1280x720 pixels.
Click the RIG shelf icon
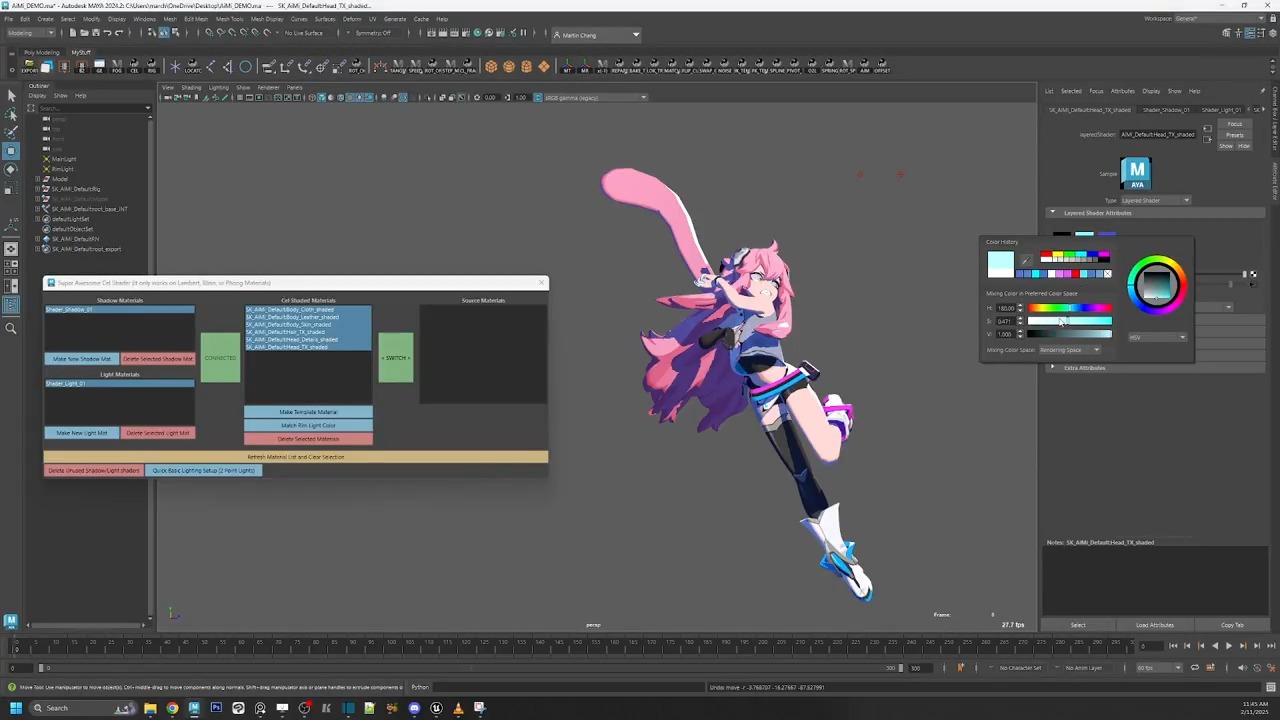(x=152, y=66)
